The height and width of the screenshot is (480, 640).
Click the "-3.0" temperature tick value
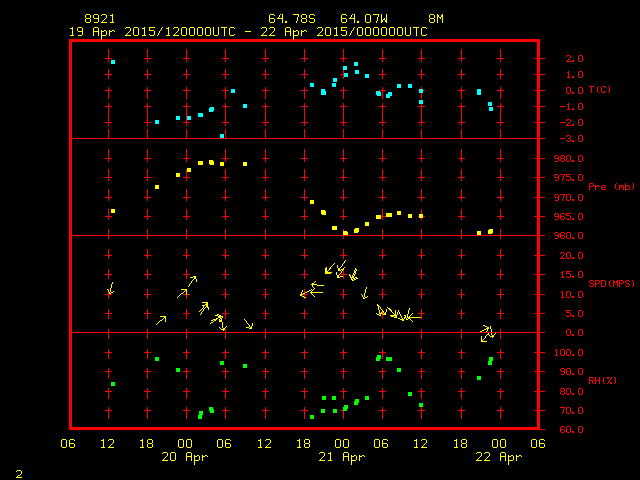click(x=571, y=139)
